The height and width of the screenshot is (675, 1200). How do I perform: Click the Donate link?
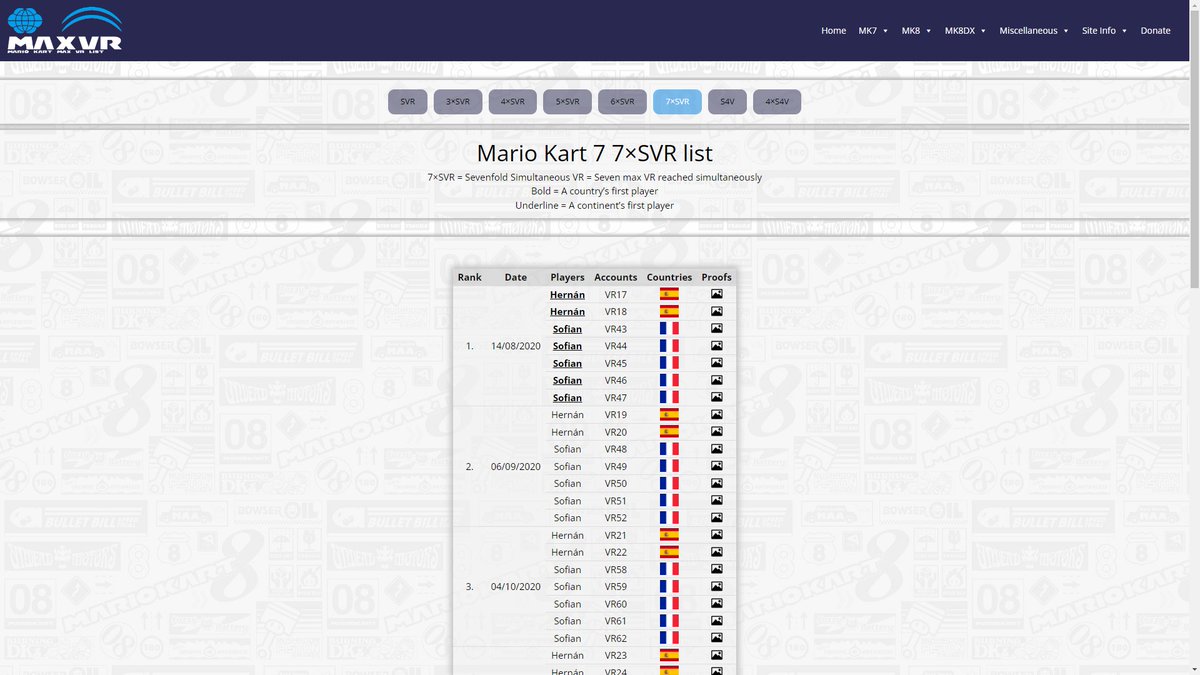pos(1155,30)
